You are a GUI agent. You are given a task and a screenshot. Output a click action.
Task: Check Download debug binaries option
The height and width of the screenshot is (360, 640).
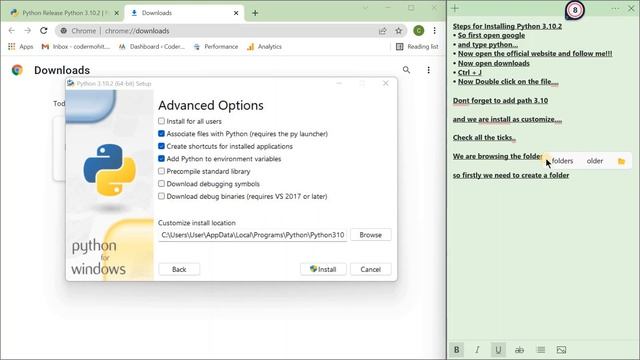[x=161, y=196]
